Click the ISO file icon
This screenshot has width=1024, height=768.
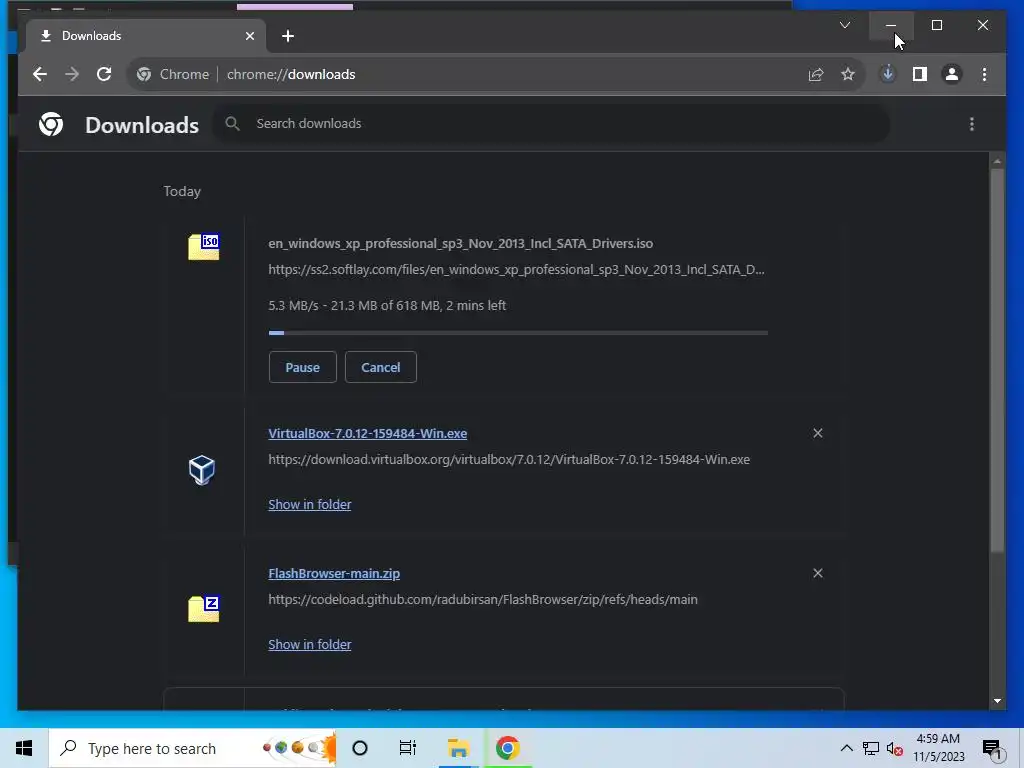click(204, 247)
